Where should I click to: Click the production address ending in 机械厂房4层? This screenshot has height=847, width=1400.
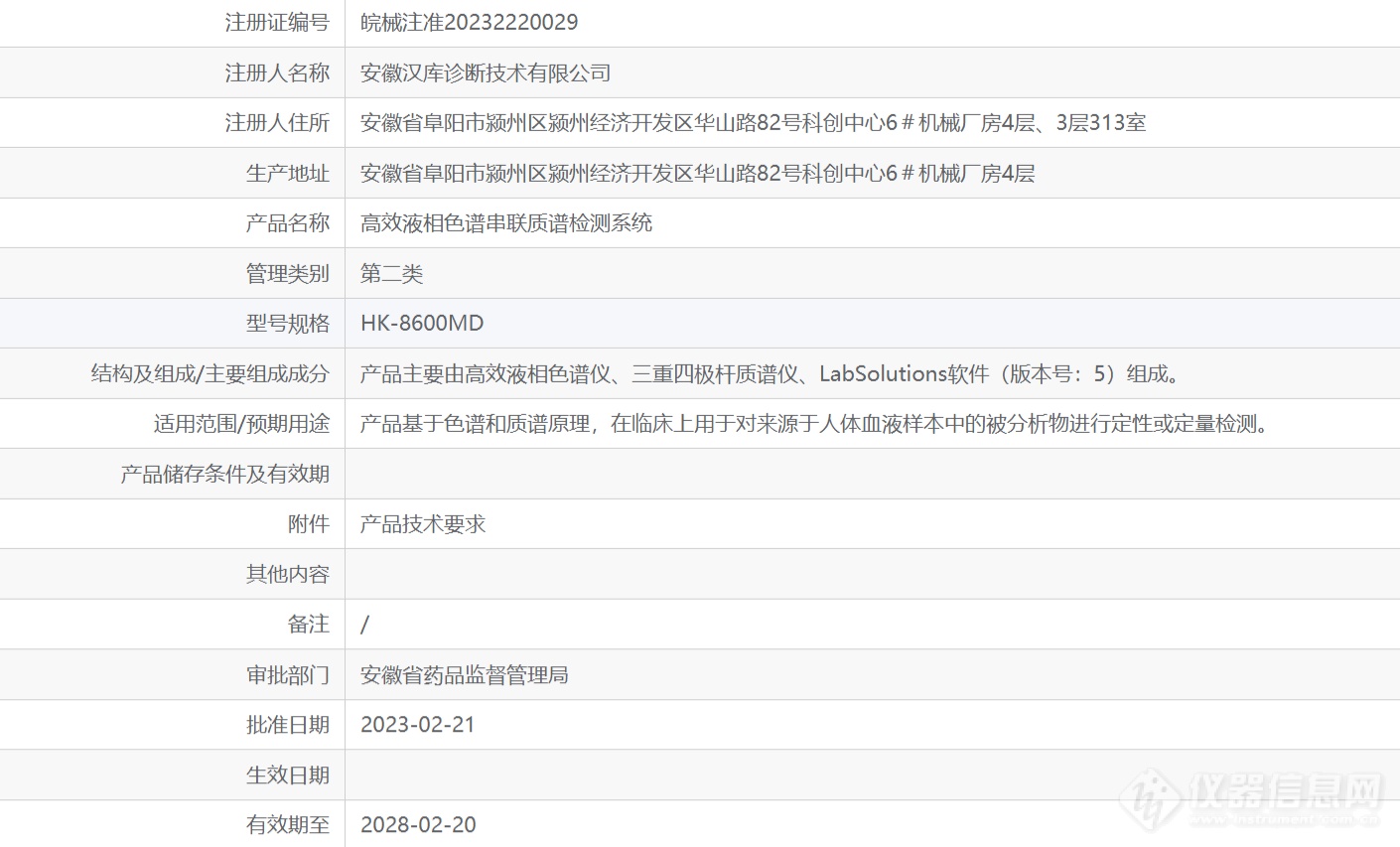pos(698,173)
